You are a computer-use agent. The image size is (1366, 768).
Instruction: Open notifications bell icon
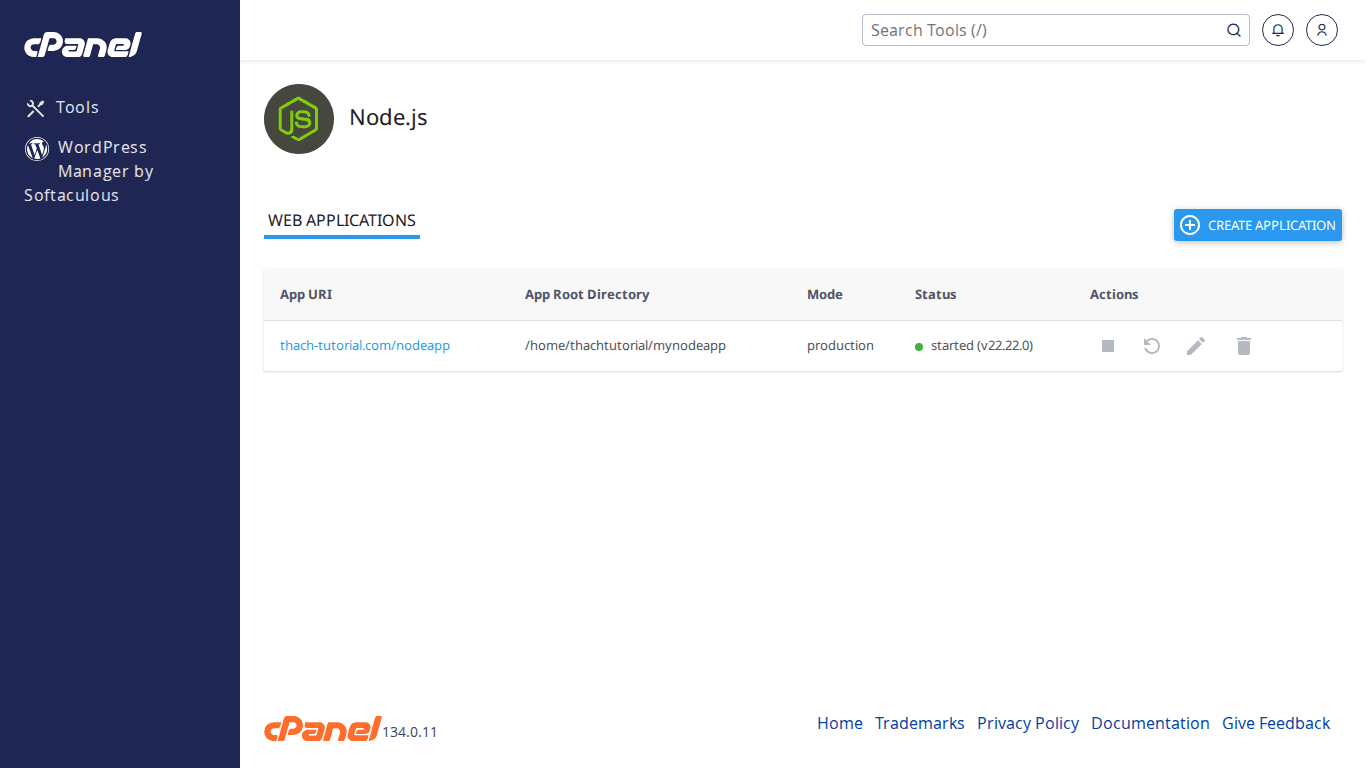click(1278, 30)
